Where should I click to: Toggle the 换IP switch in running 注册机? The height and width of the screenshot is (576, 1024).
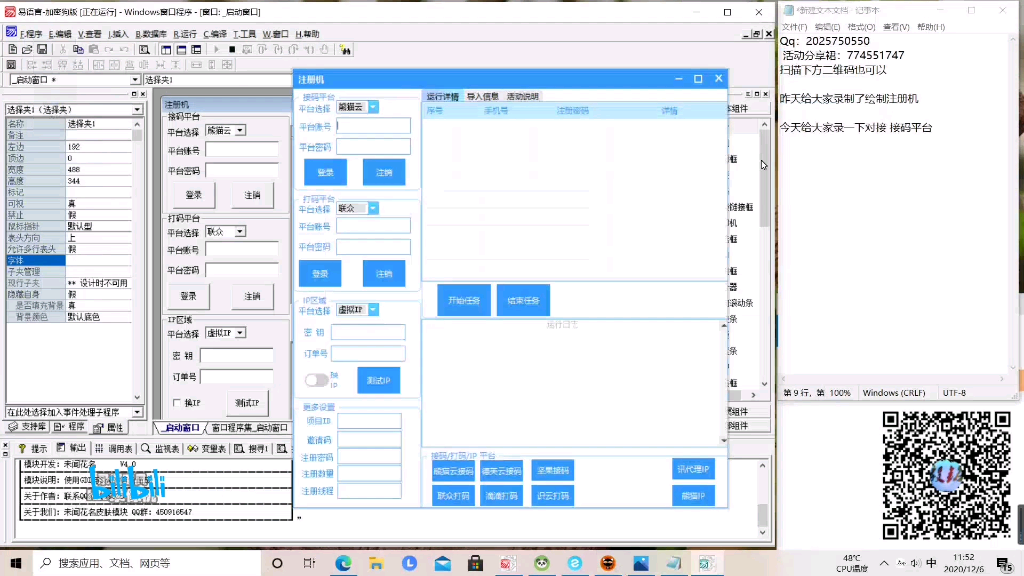point(316,379)
